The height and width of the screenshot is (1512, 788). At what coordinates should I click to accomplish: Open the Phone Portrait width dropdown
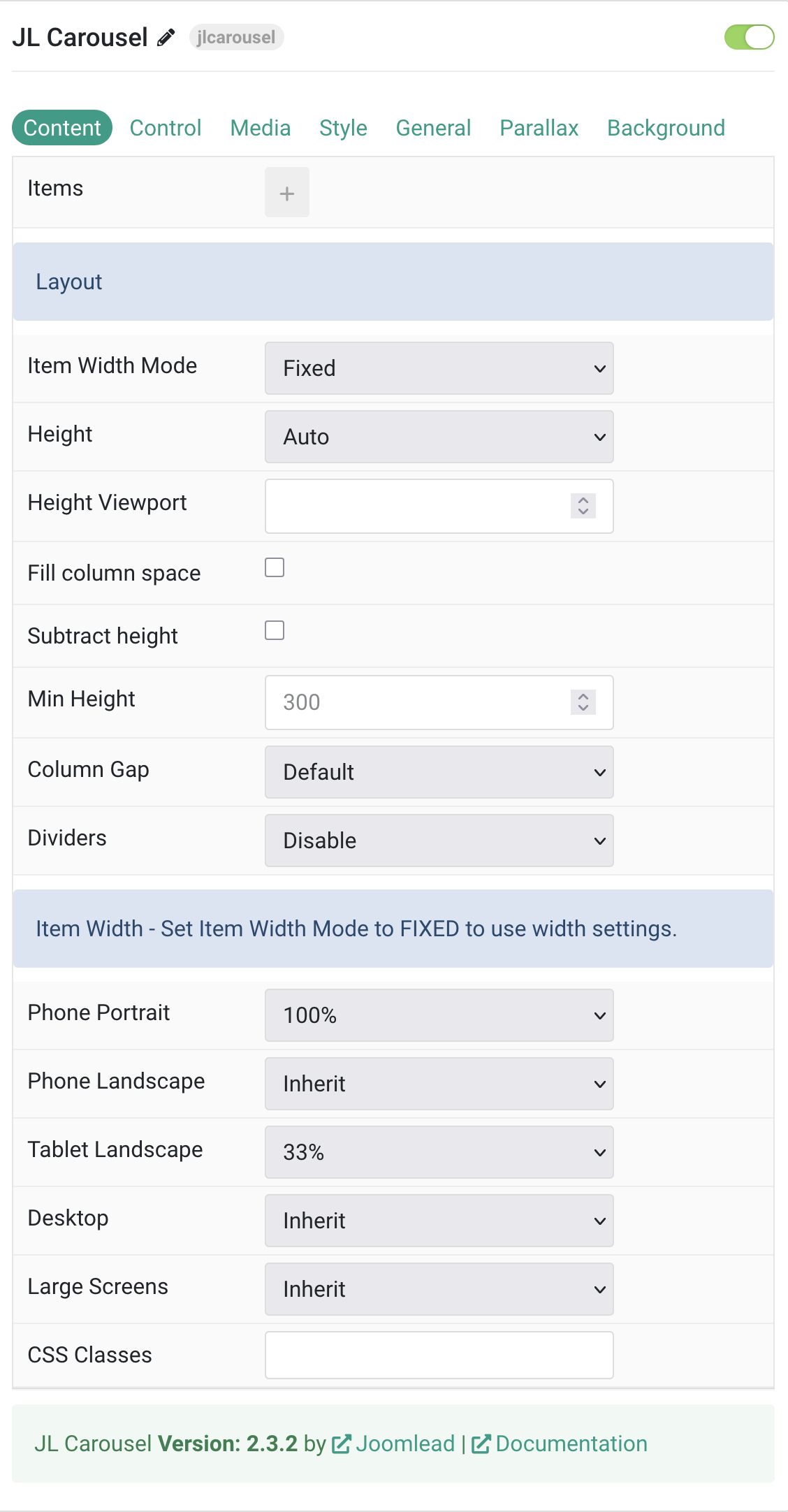tap(439, 1015)
